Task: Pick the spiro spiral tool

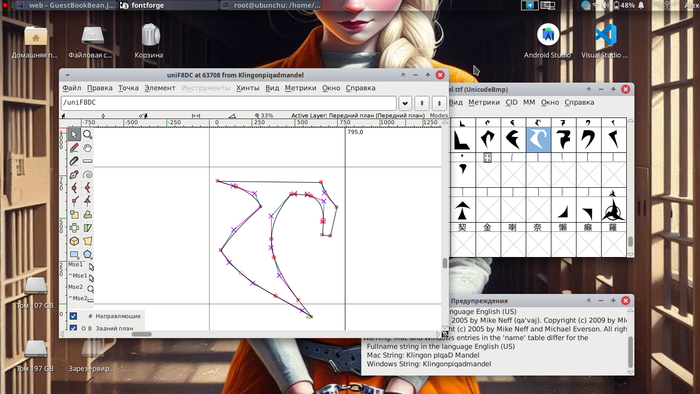Action: tap(88, 174)
